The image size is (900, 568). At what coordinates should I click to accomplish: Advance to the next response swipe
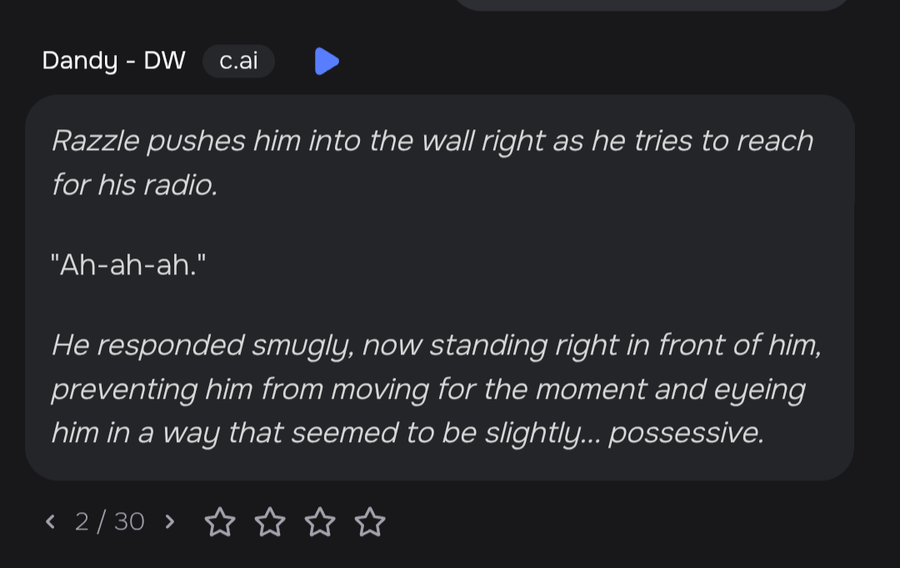pos(169,522)
